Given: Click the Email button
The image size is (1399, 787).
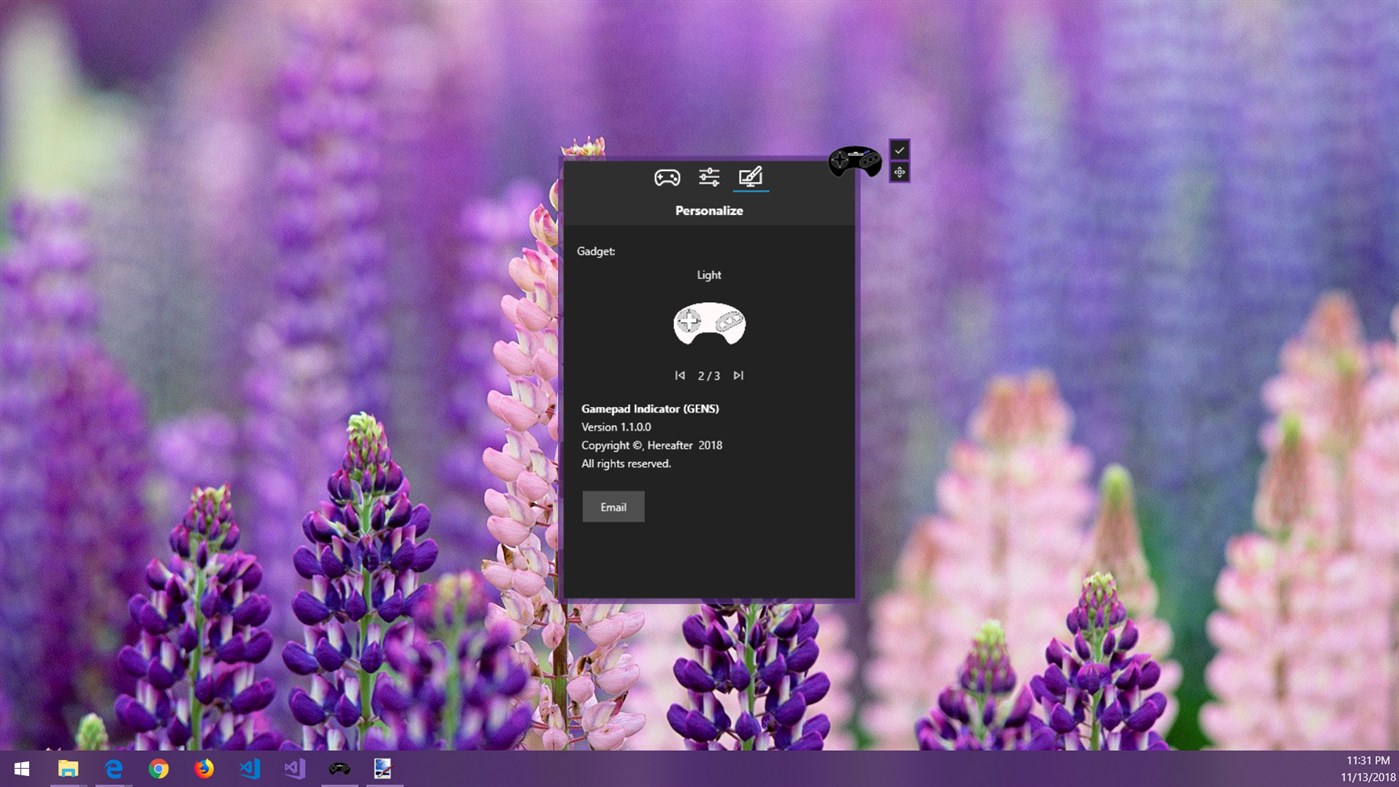Looking at the screenshot, I should (613, 506).
